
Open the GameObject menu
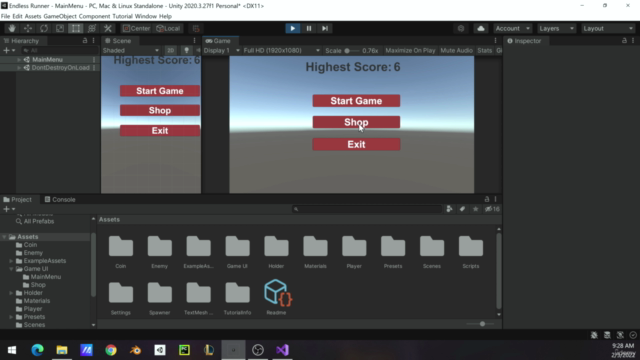point(60,16)
